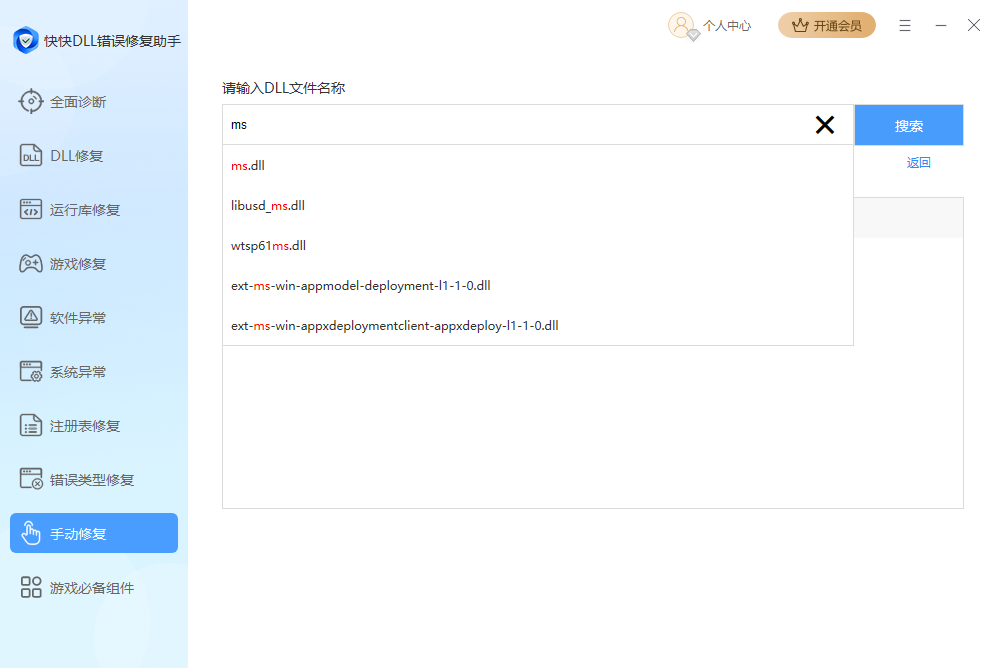Clear the search box with X
Image resolution: width=998 pixels, height=668 pixels.
825,125
